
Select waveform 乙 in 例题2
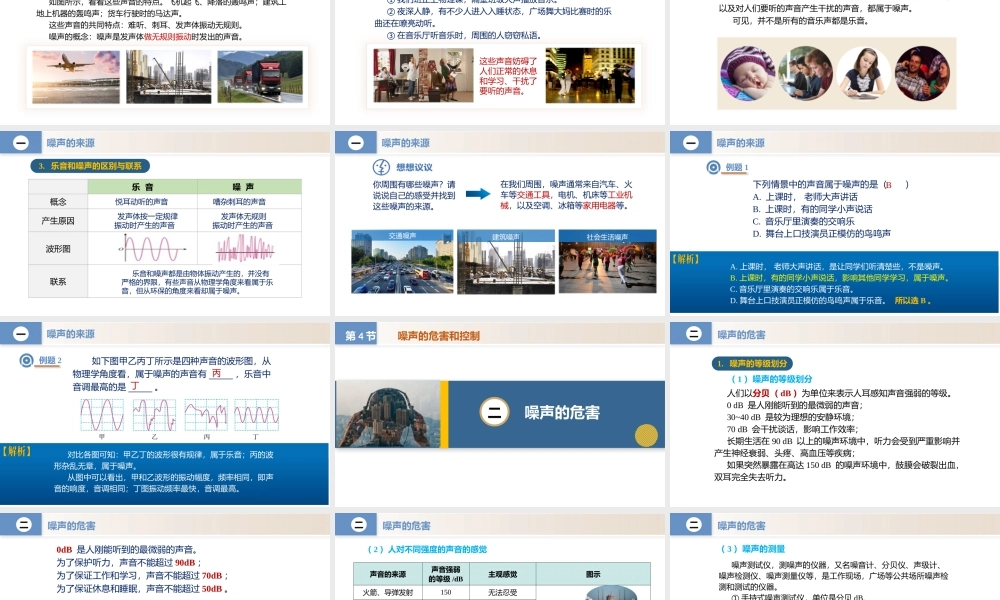click(154, 415)
